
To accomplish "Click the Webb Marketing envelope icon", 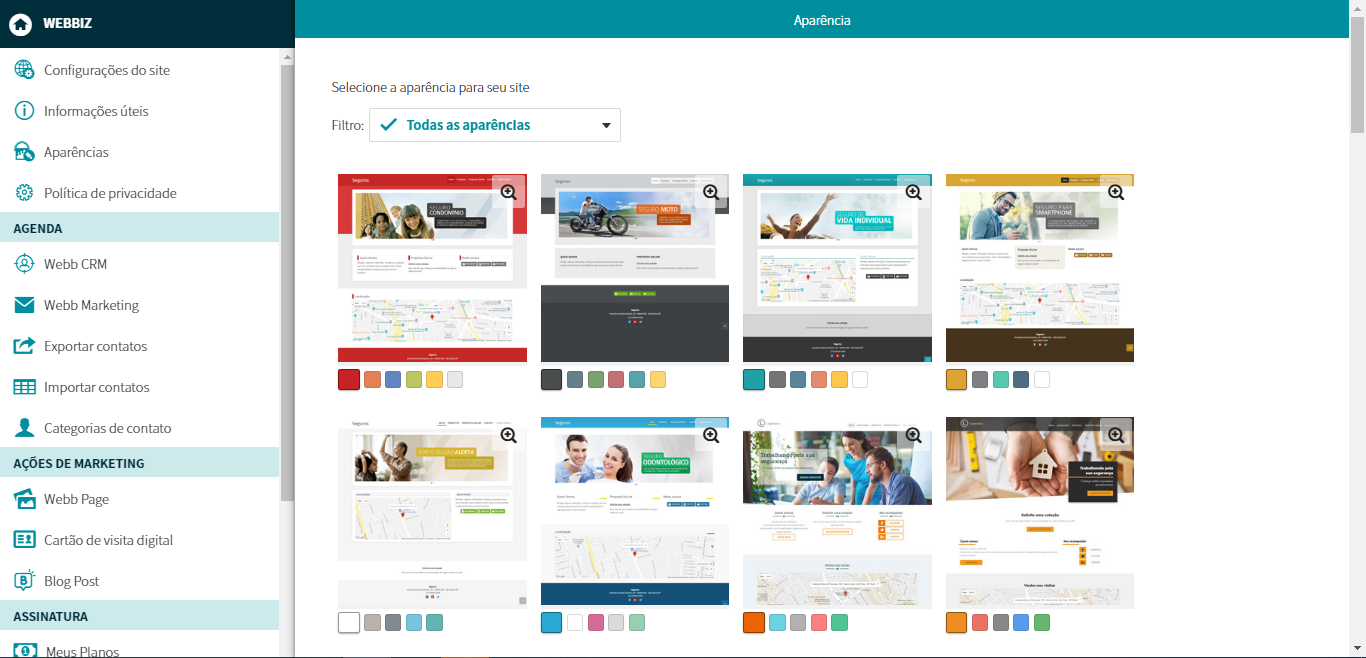I will pos(25,305).
